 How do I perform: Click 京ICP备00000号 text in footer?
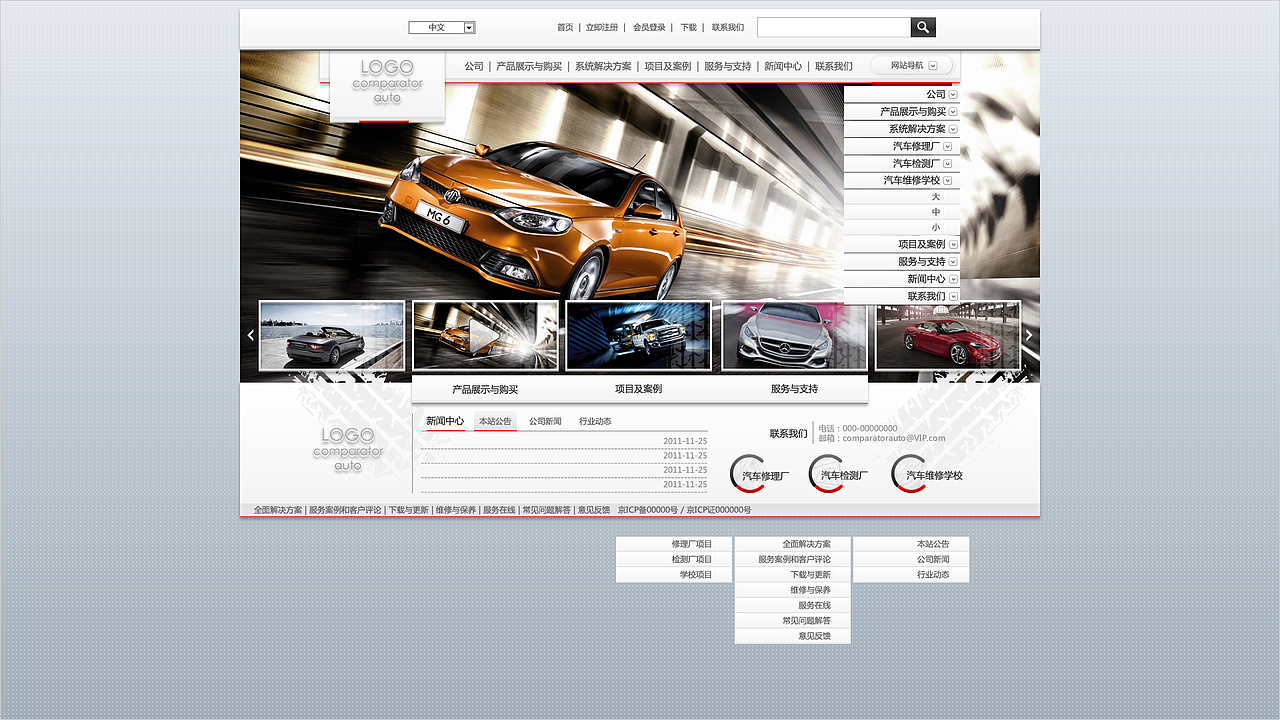coord(648,510)
